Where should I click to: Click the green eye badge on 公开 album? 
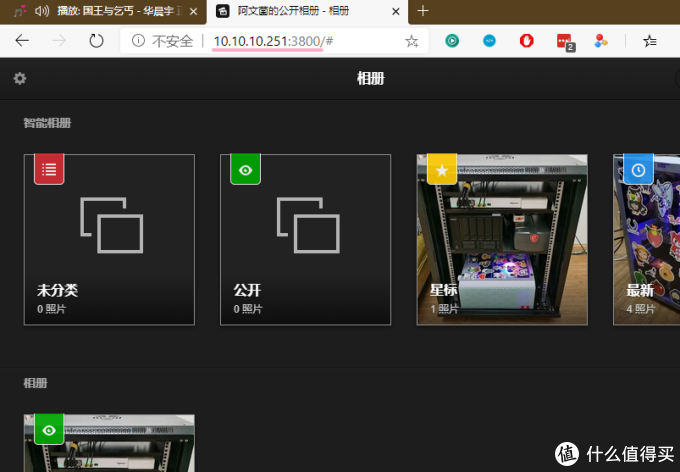(x=245, y=169)
